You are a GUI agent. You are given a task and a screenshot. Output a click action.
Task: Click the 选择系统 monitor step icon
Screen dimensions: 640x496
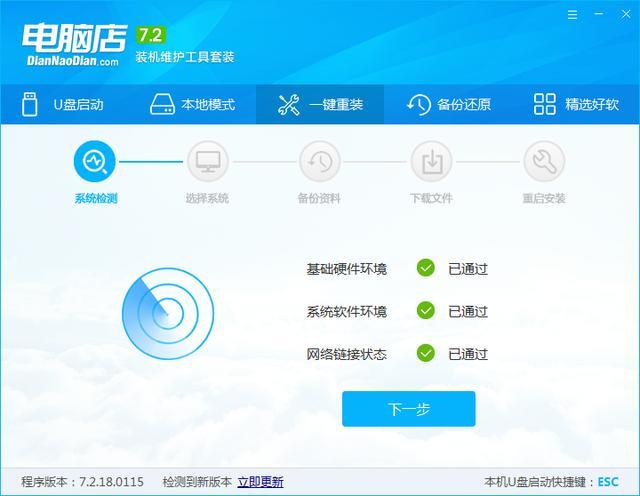pyautogui.click(x=208, y=161)
